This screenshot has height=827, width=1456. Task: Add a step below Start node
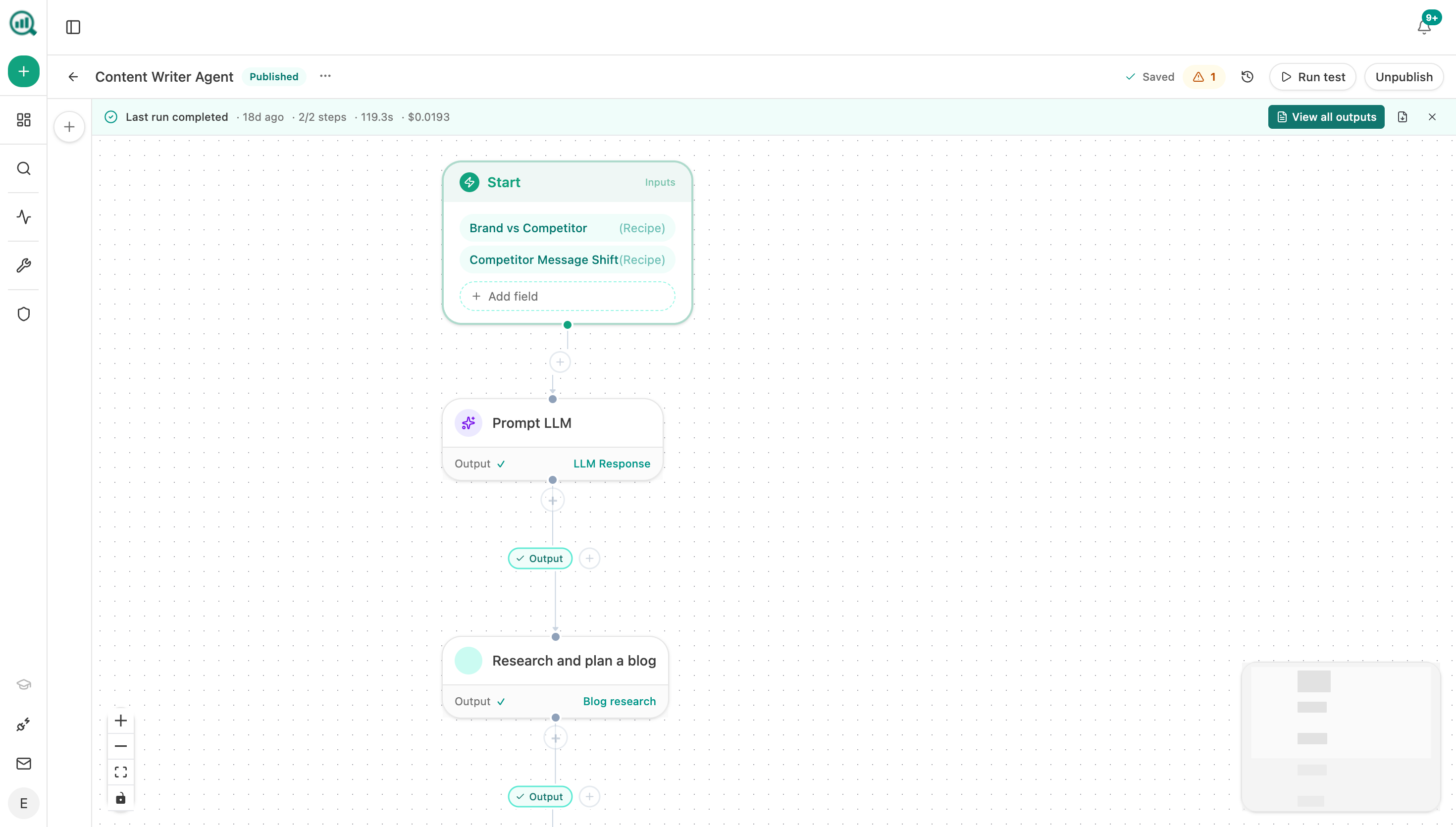point(559,362)
